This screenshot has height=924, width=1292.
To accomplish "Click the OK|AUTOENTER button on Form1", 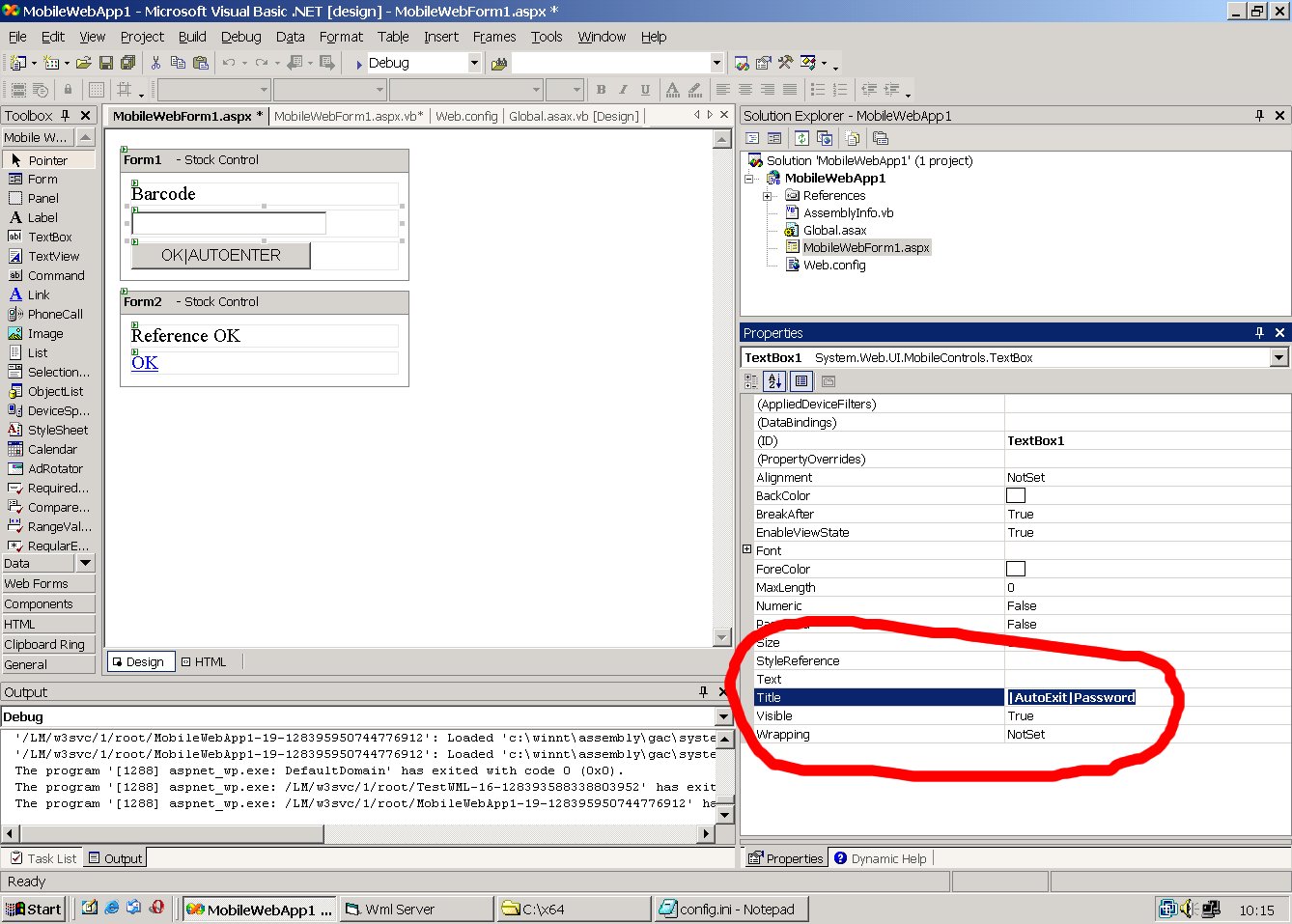I will (x=221, y=255).
